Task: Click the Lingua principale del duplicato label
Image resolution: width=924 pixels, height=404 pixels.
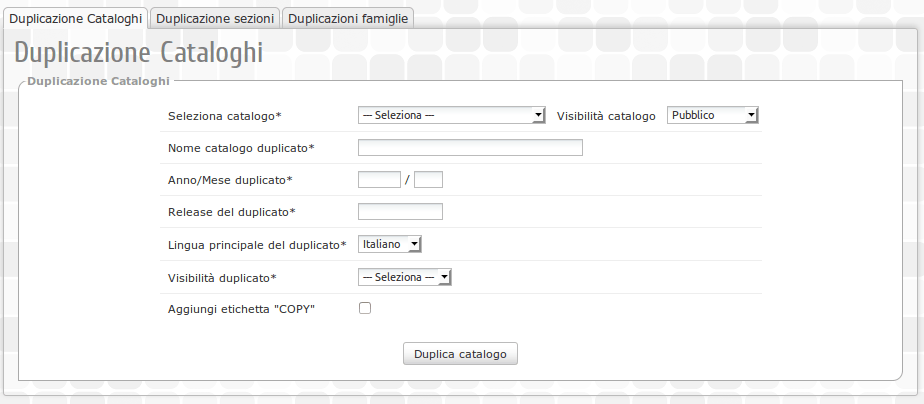Action: pyautogui.click(x=257, y=245)
